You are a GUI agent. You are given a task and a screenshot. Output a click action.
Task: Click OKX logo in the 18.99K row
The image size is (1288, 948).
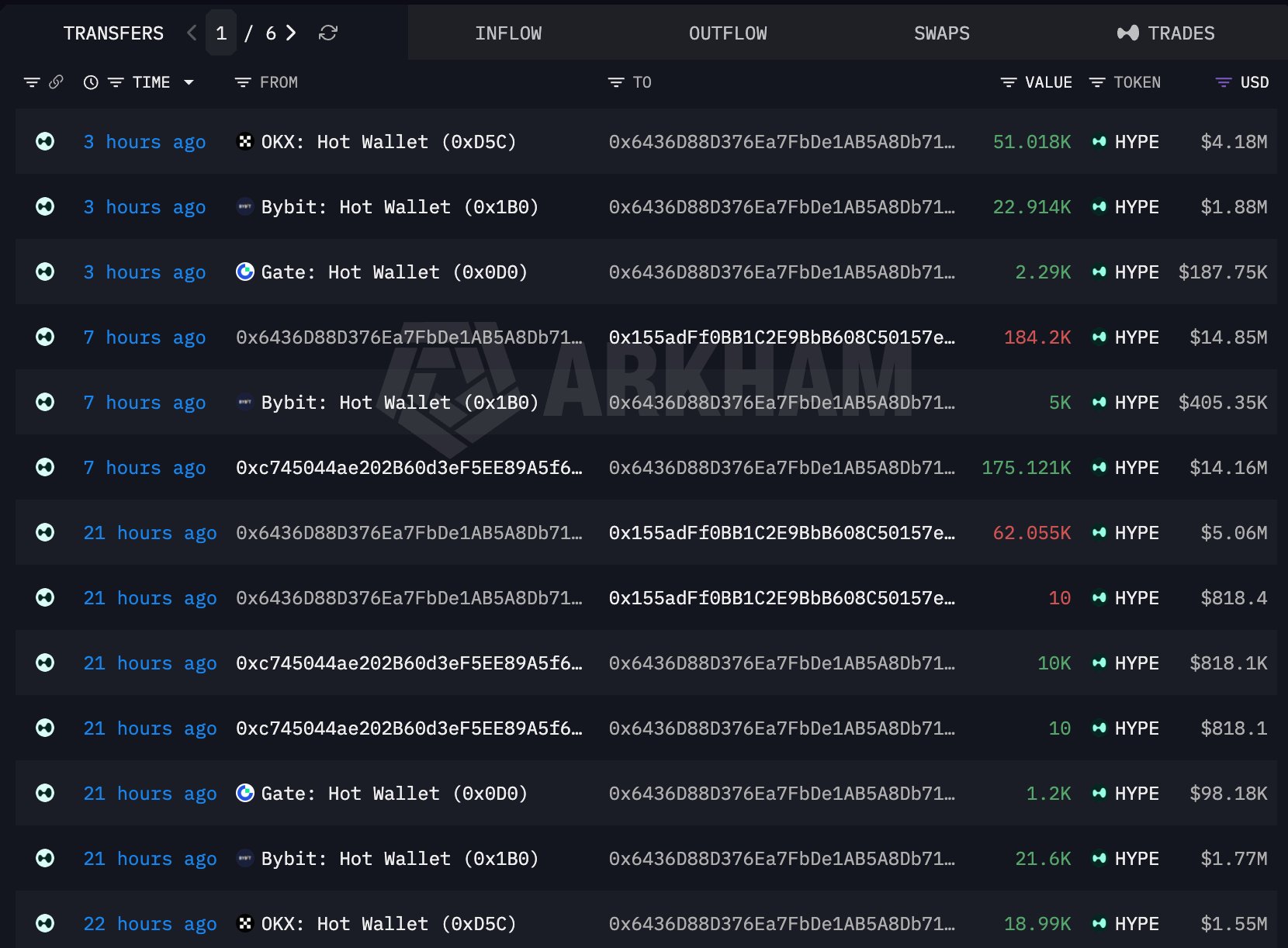coord(245,924)
